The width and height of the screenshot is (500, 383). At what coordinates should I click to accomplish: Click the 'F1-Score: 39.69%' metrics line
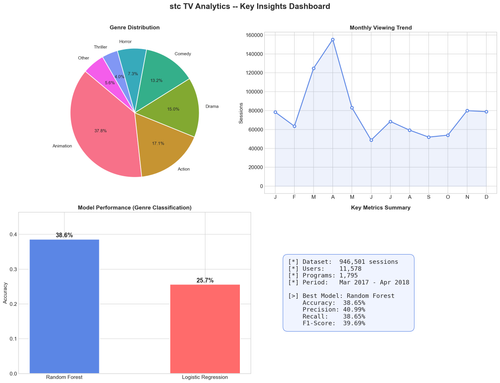334,323
